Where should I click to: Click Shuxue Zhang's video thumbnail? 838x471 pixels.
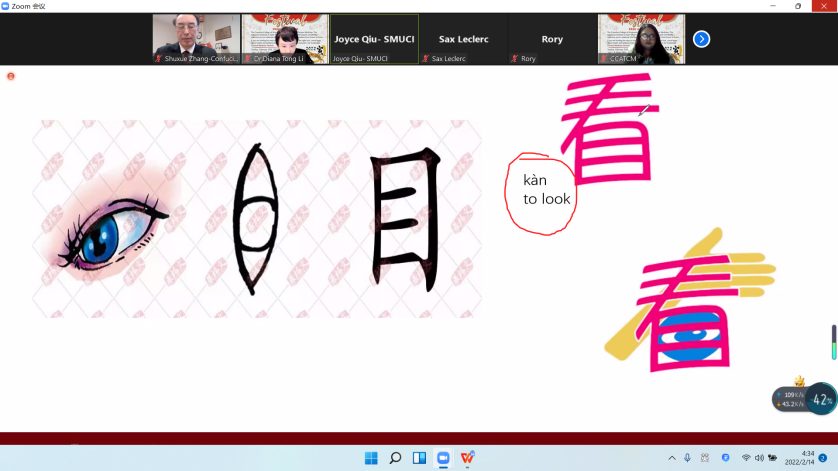click(196, 39)
